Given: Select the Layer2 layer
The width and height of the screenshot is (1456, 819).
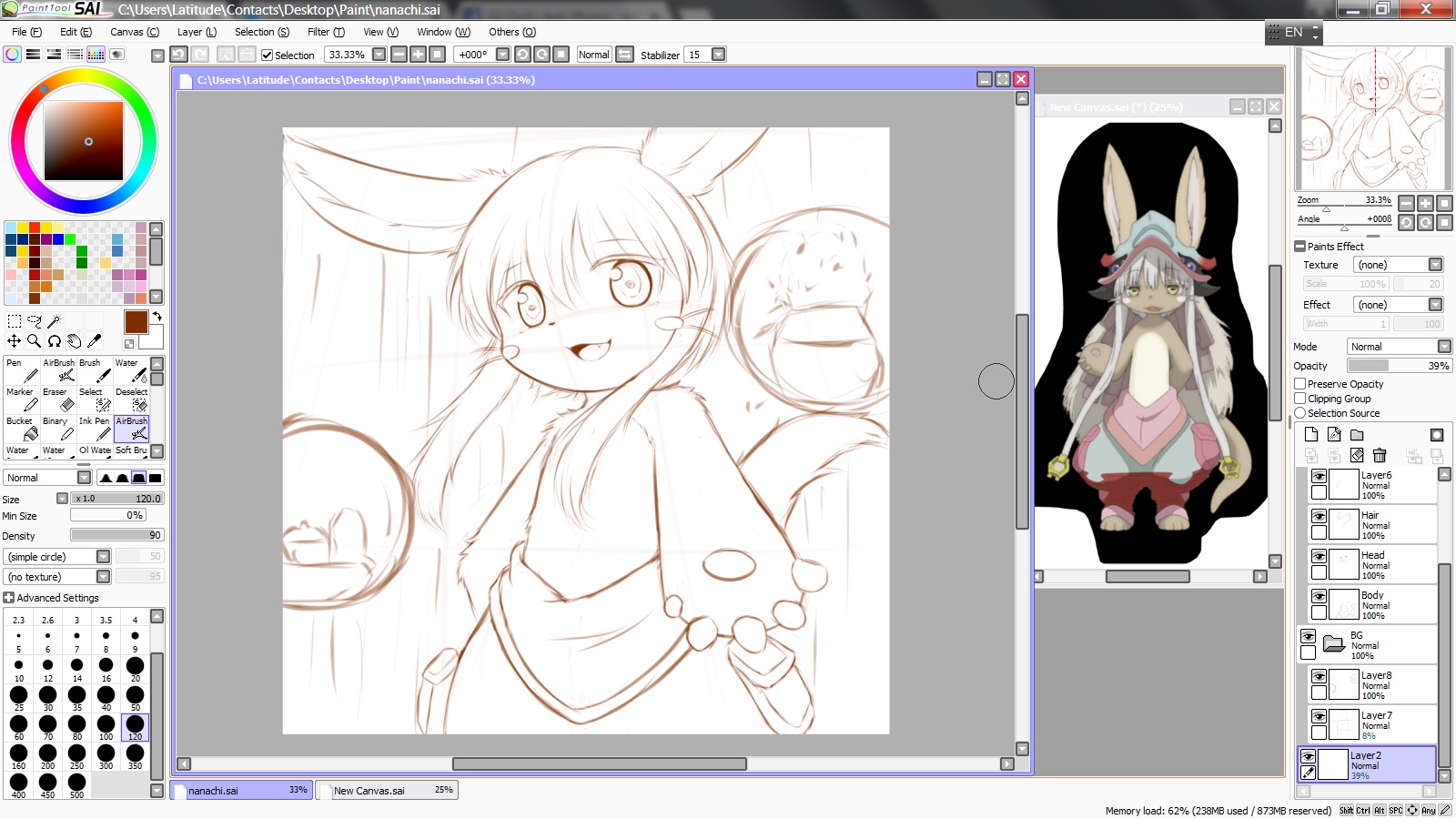Looking at the screenshot, I should (1367, 764).
